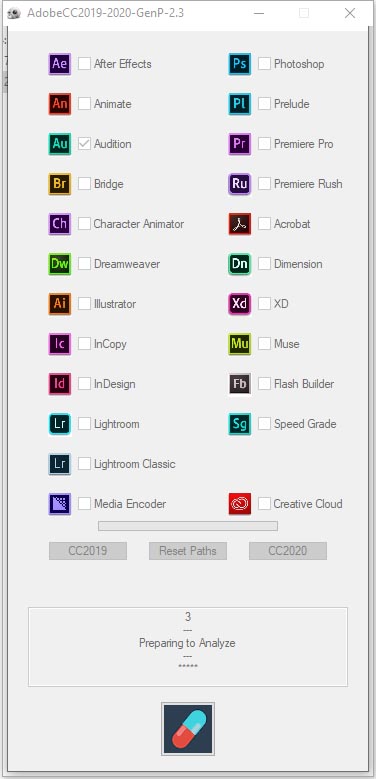
Task: Tick the Creative Cloud checkbox
Action: click(265, 503)
